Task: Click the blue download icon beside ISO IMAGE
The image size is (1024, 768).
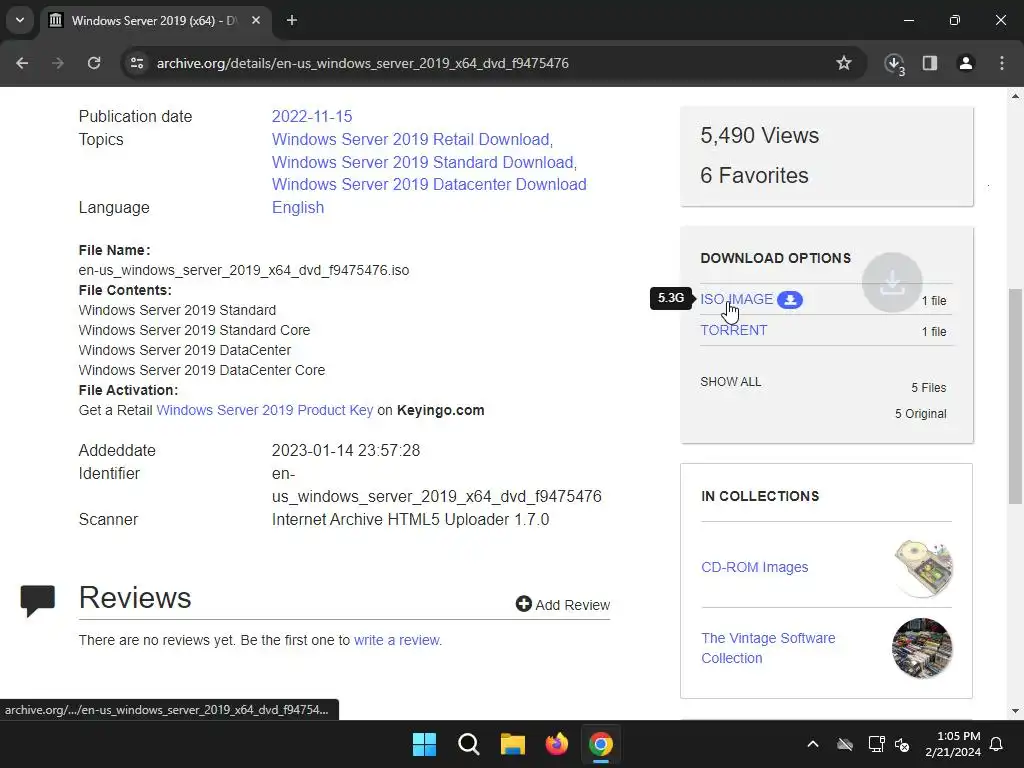Action: point(790,300)
